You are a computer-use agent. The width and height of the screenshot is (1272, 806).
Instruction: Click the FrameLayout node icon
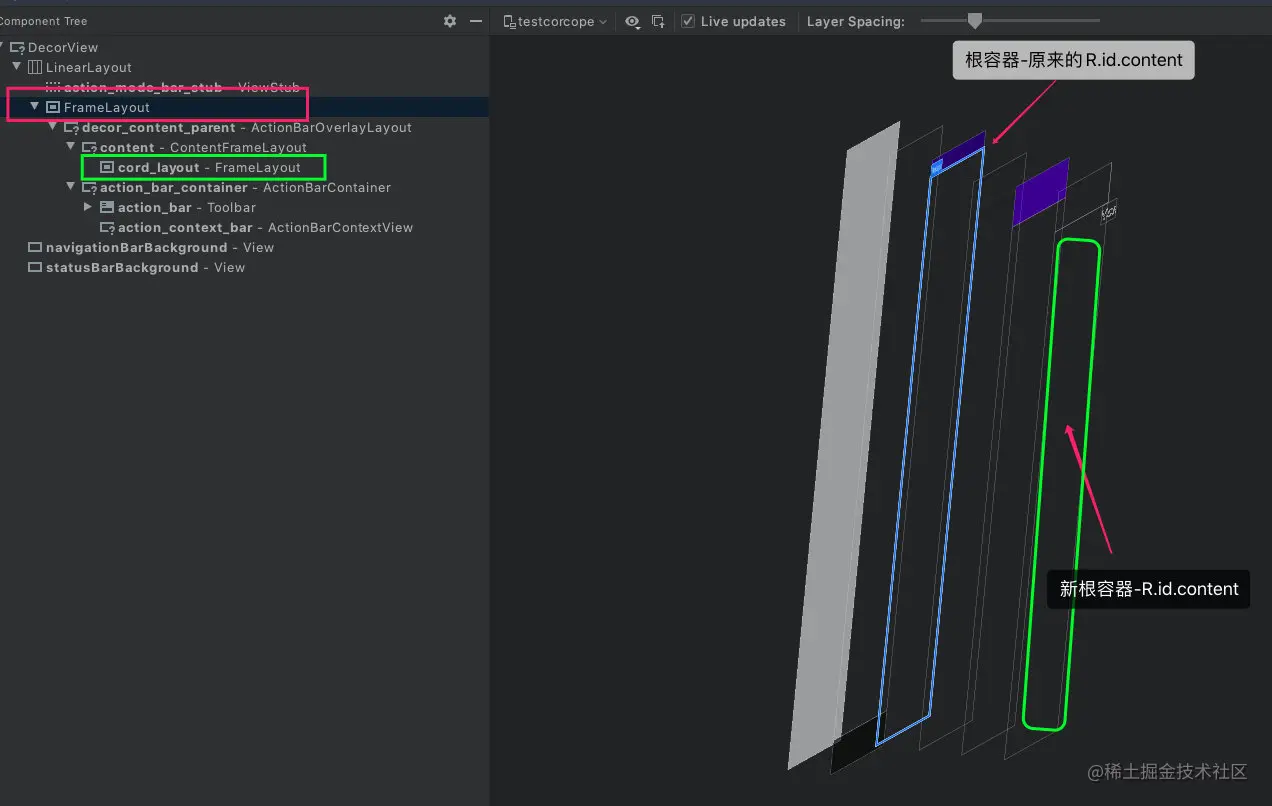tap(53, 107)
